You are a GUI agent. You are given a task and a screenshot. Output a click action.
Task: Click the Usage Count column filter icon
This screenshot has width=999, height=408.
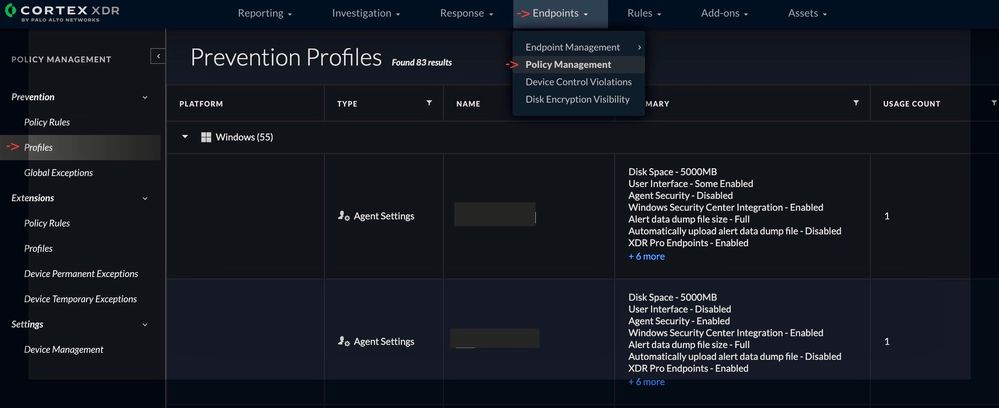click(x=993, y=103)
